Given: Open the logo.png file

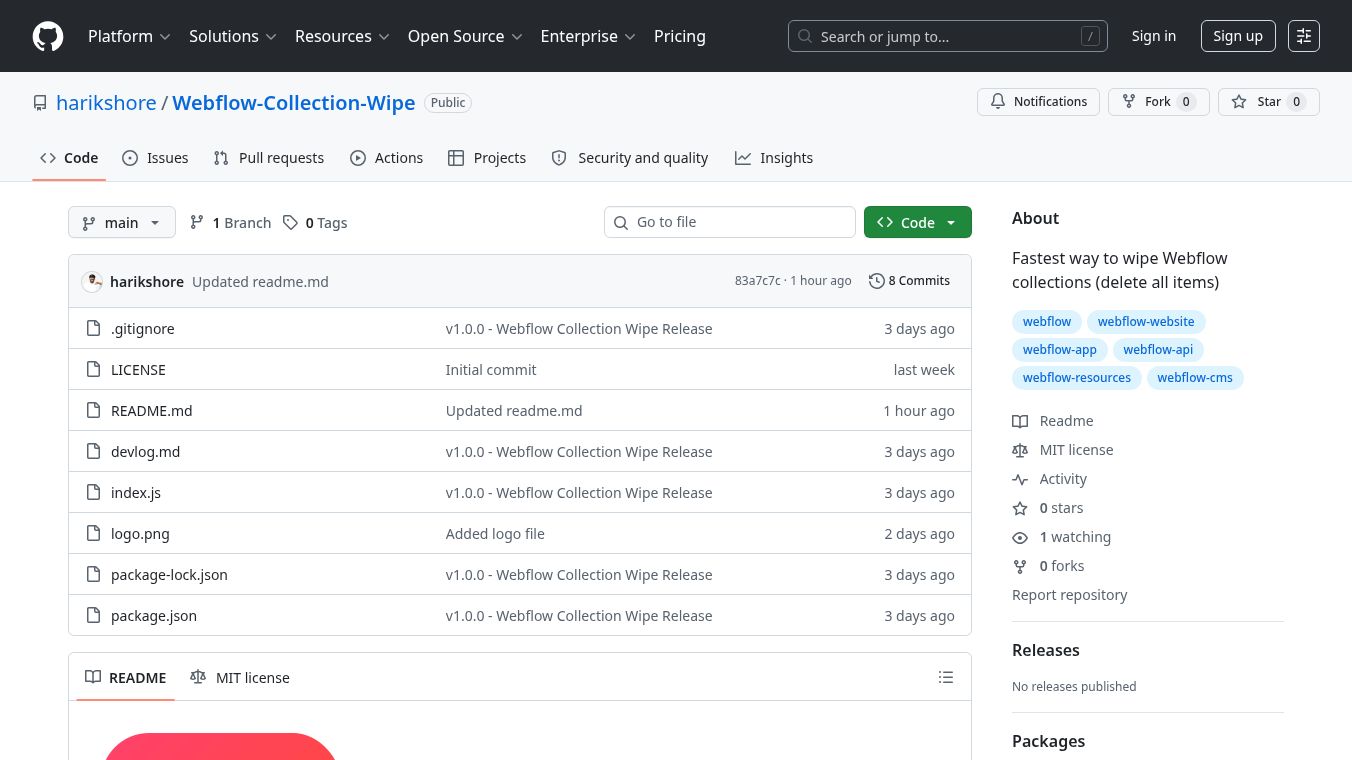Looking at the screenshot, I should point(140,534).
